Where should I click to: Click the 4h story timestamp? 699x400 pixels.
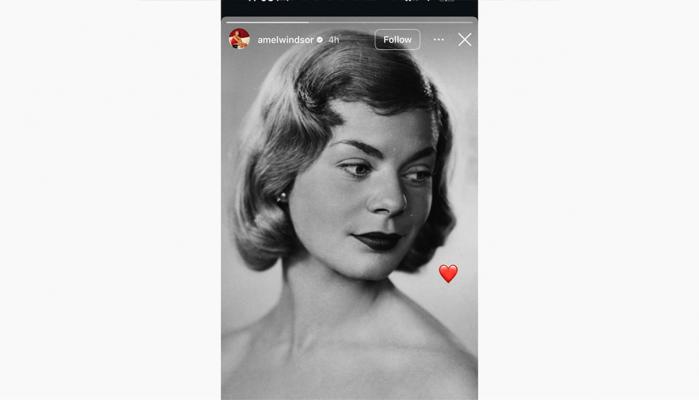pyautogui.click(x=334, y=40)
